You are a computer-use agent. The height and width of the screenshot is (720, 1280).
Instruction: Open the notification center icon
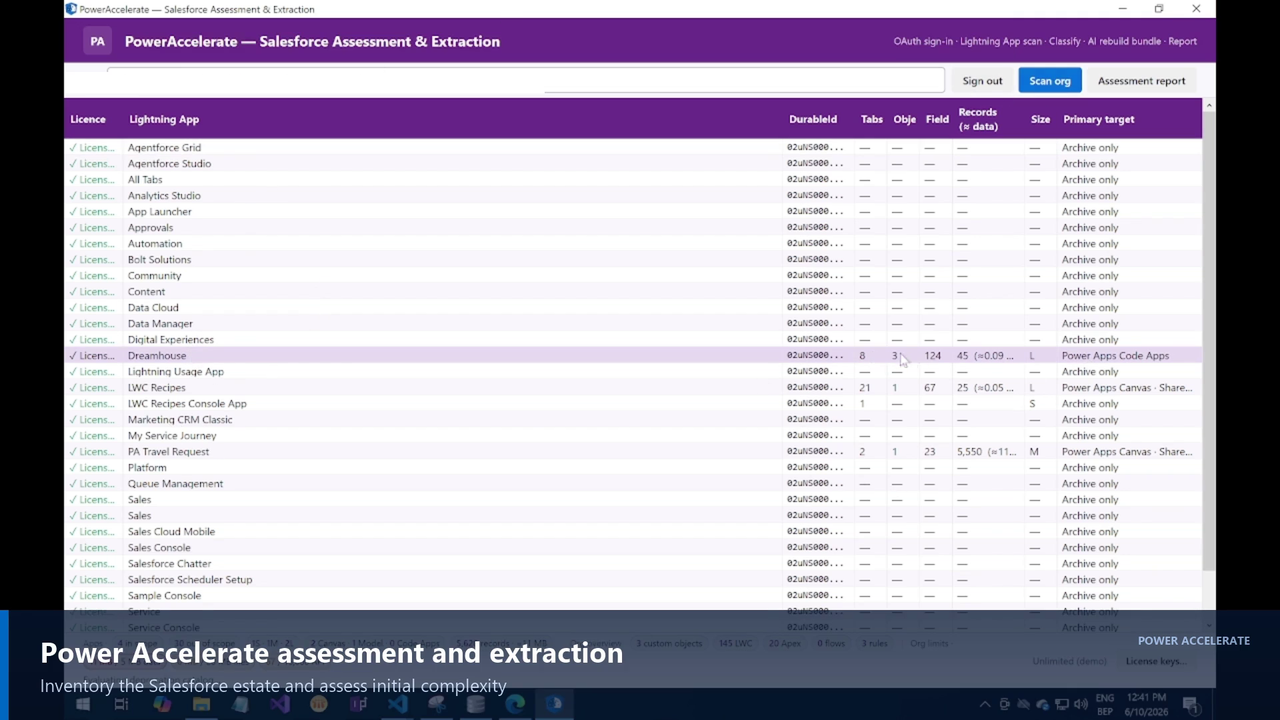click(x=1191, y=704)
